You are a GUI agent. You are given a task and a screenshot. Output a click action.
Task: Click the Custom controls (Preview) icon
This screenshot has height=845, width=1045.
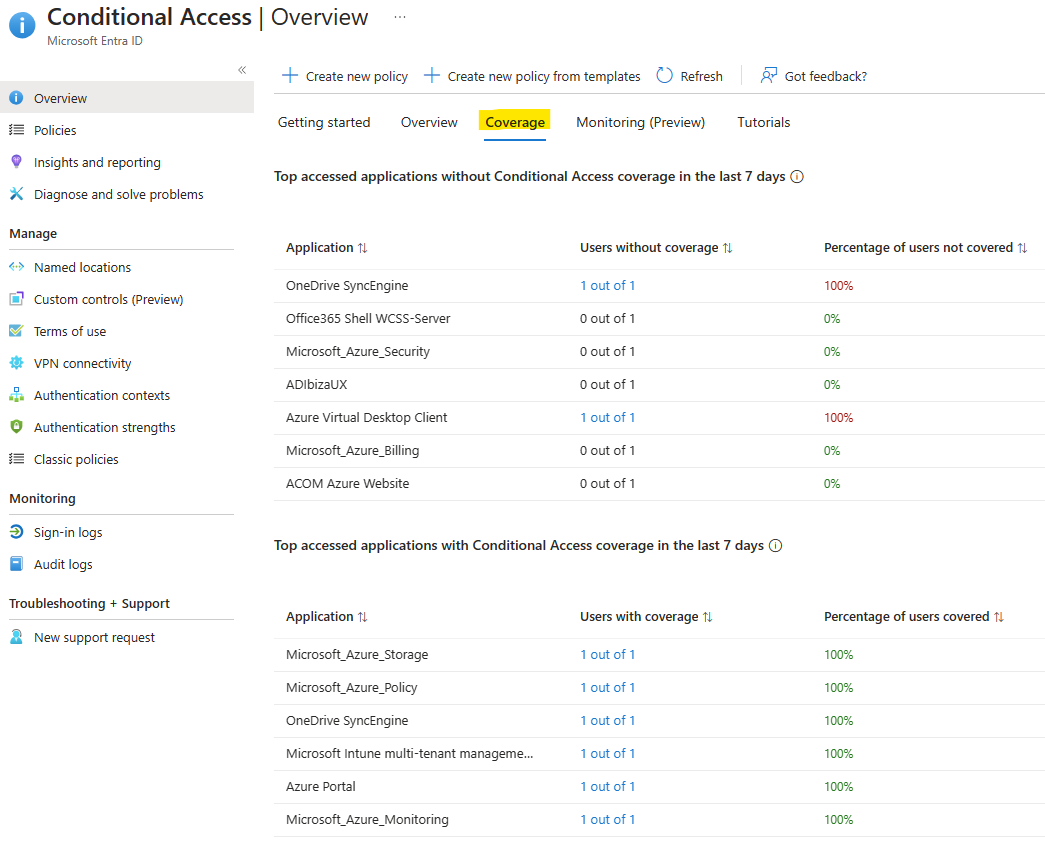(17, 299)
